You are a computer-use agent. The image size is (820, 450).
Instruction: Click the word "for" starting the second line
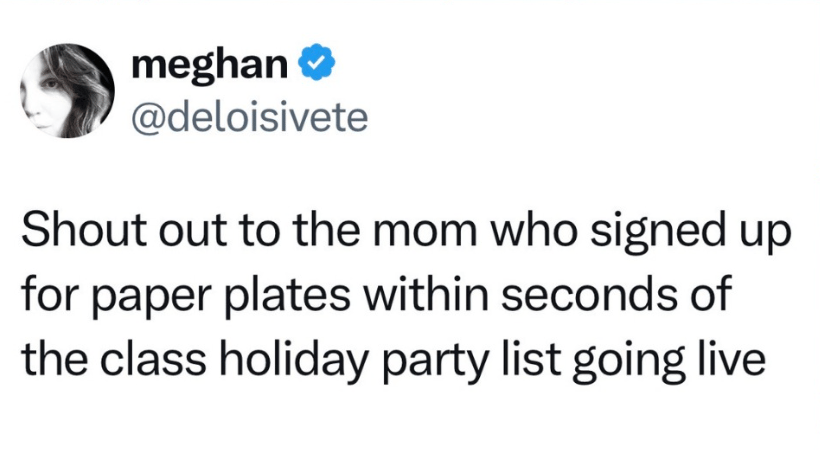(51, 293)
